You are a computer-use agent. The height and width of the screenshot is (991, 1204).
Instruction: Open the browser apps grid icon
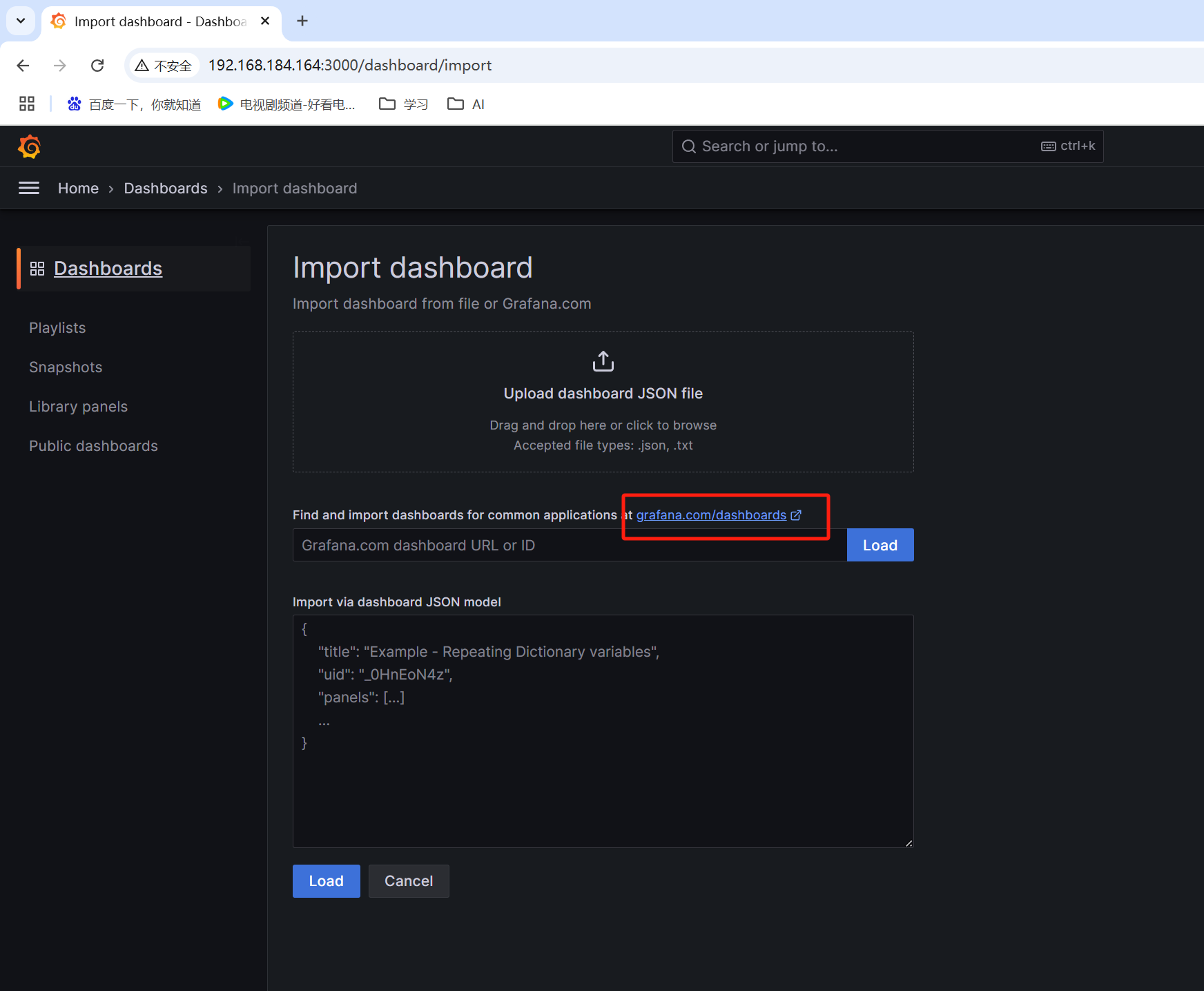(27, 104)
